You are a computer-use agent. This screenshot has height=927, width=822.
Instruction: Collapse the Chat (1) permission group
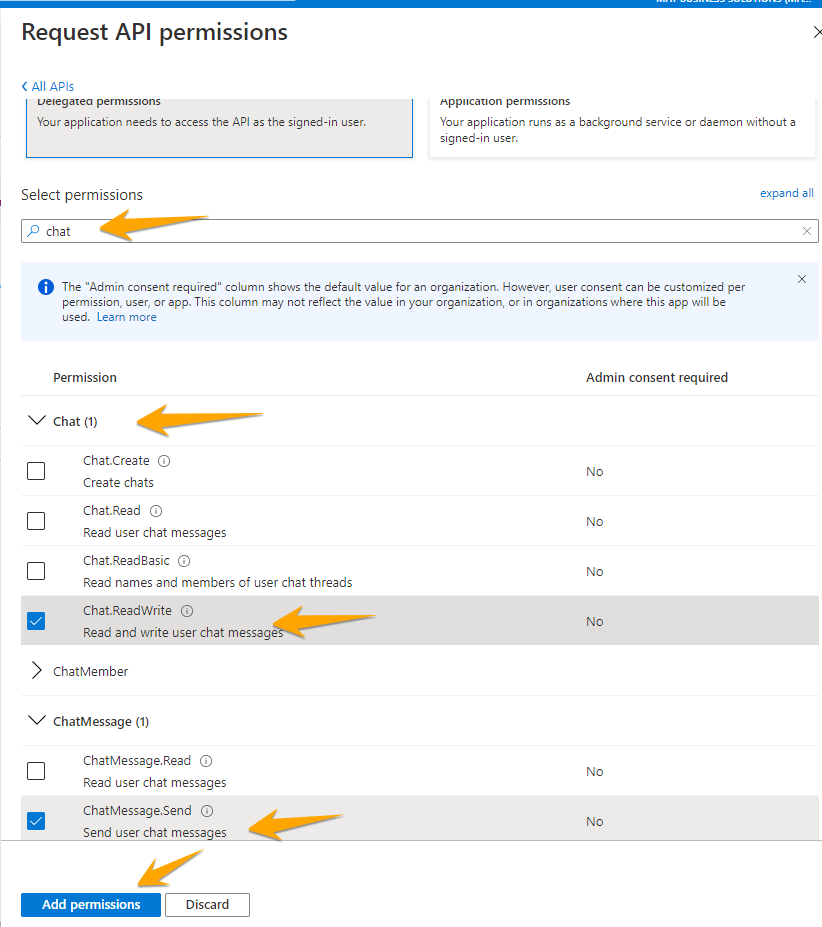pos(37,421)
